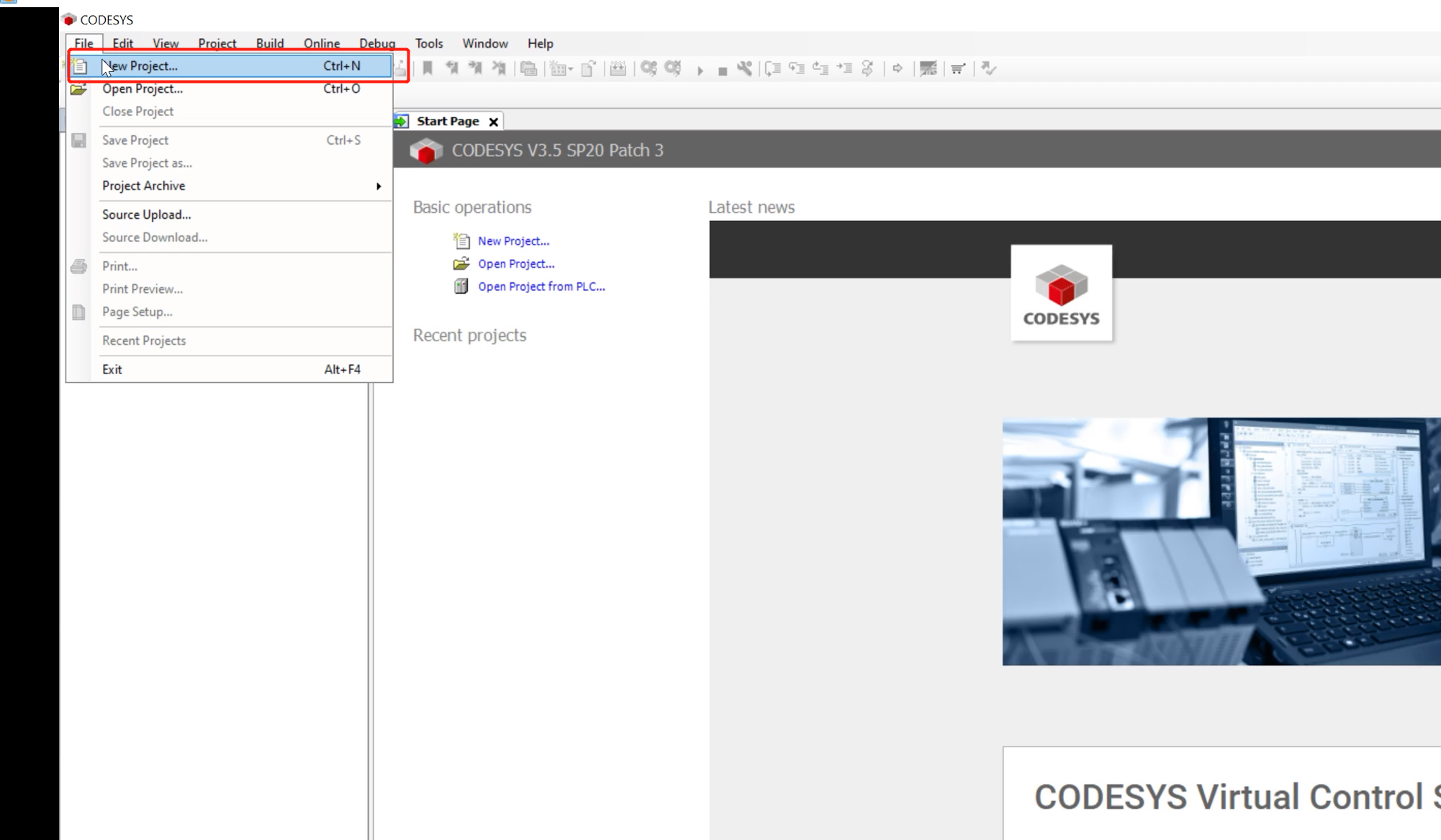This screenshot has height=840, width=1441.
Task: Click the Step Out toolbar icon
Action: [x=821, y=68]
